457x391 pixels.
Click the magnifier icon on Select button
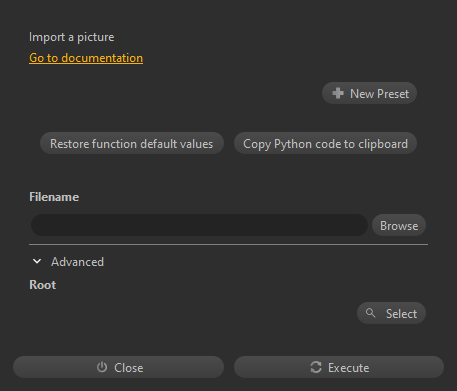(x=370, y=313)
